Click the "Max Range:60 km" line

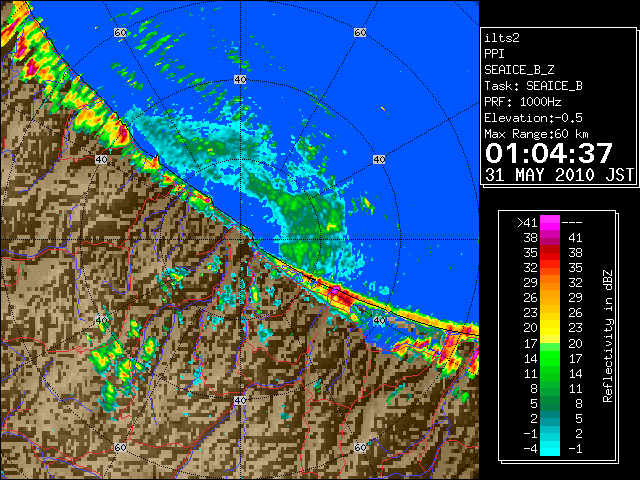tap(536, 134)
